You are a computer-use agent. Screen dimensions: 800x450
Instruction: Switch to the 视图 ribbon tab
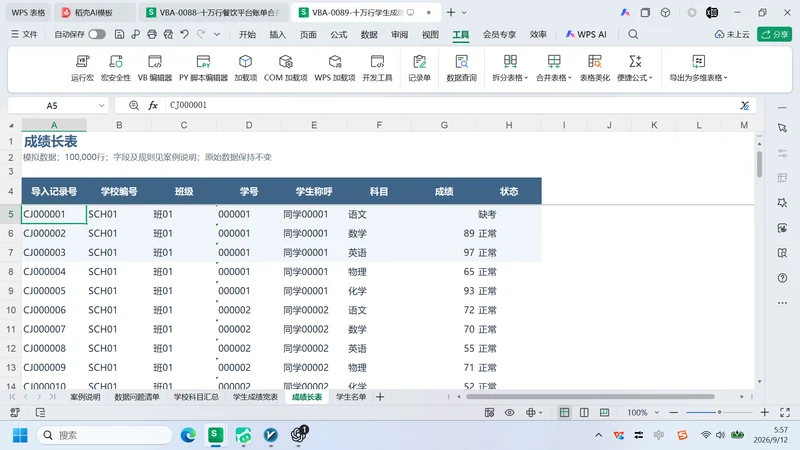click(430, 34)
